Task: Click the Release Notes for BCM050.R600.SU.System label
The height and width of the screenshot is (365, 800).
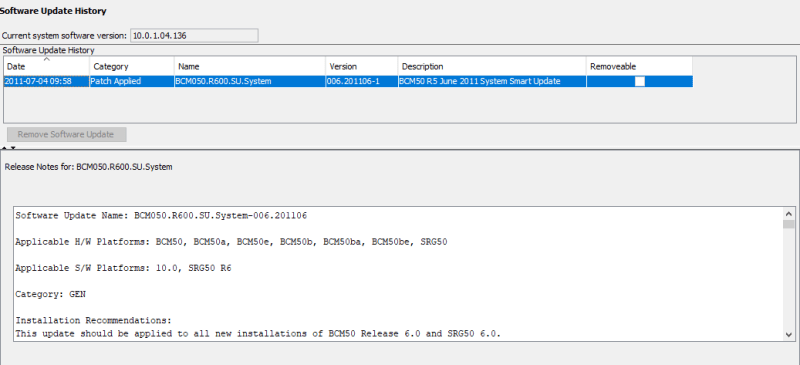Action: point(88,167)
